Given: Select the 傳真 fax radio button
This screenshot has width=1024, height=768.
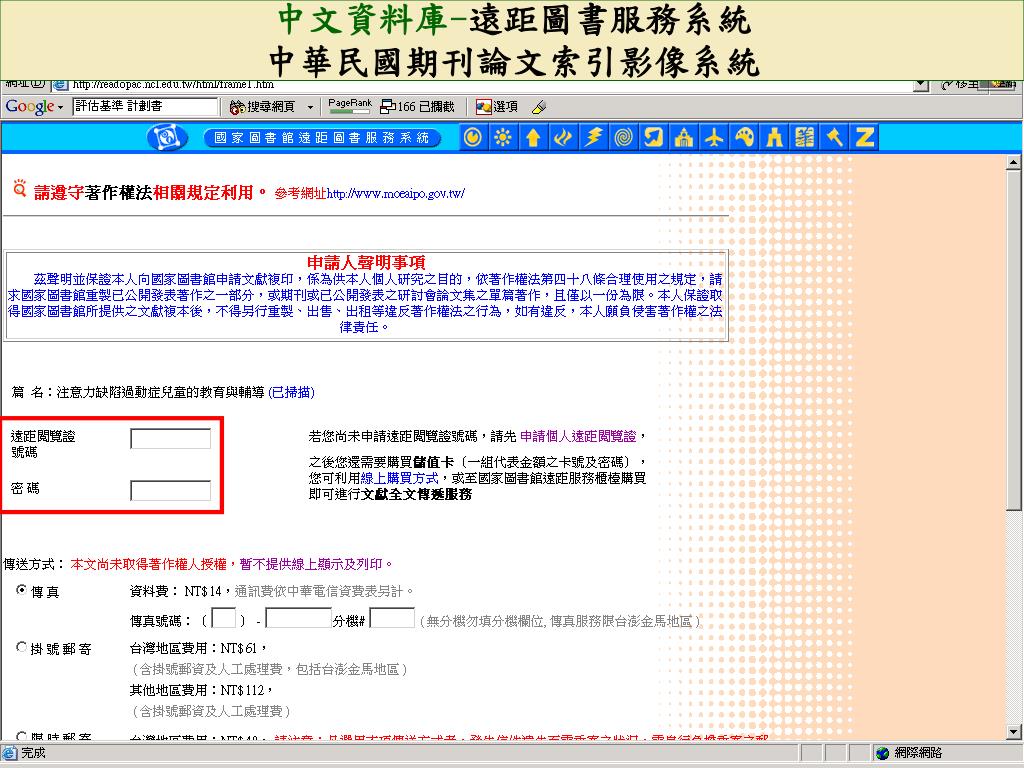Looking at the screenshot, I should point(22,590).
